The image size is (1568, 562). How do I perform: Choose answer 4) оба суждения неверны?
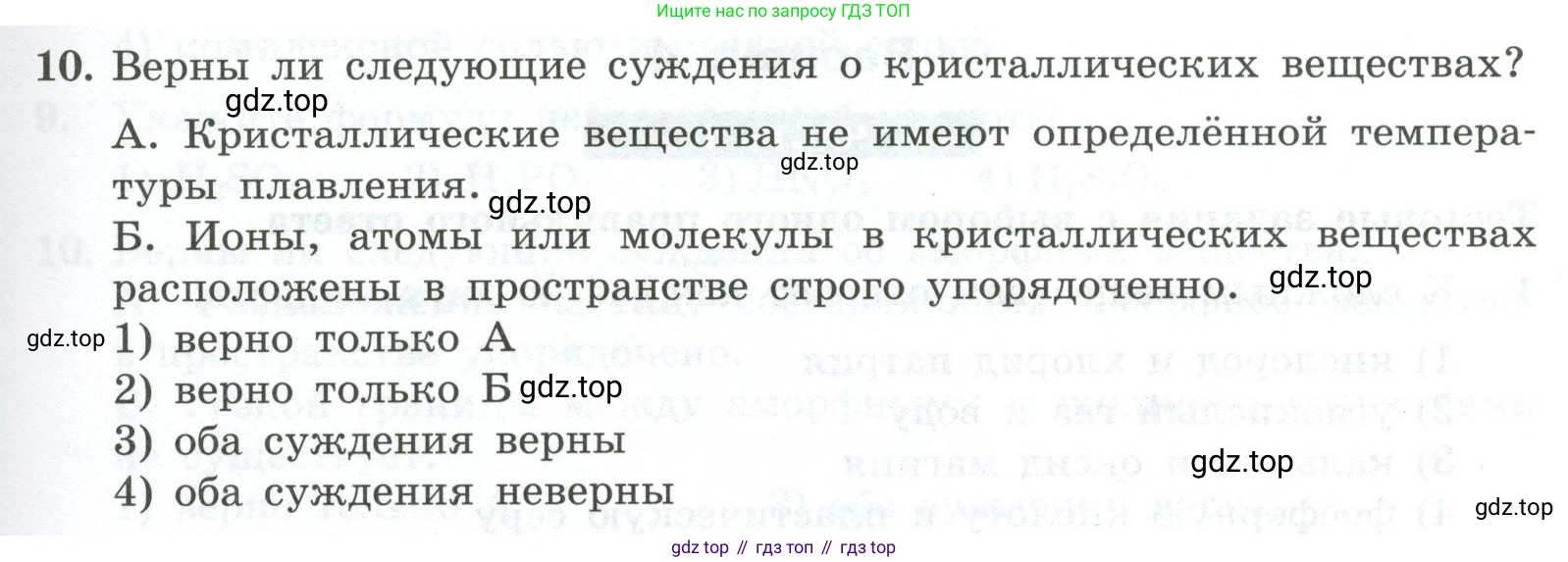[x=393, y=491]
